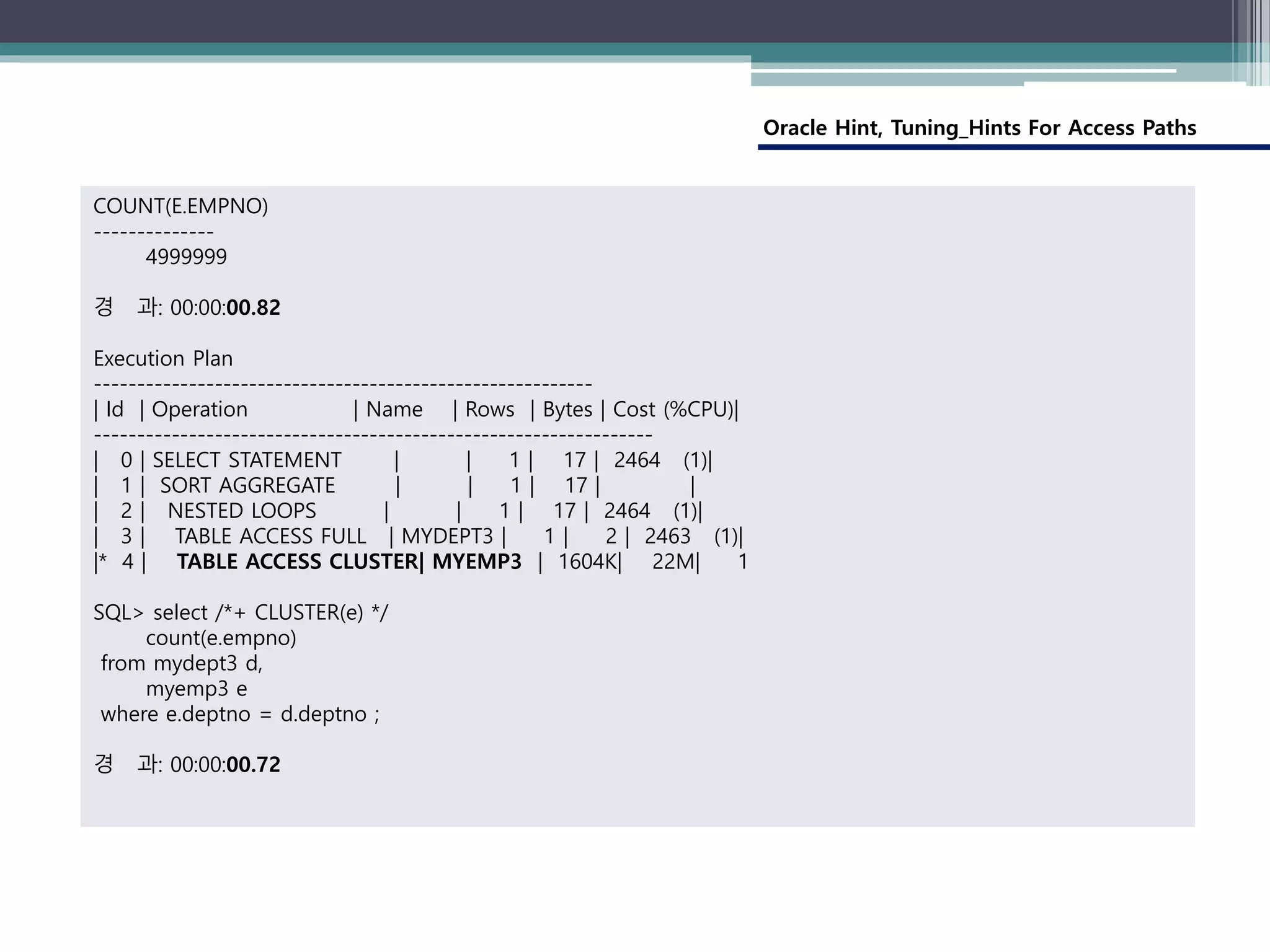Select the 'Execution Plan' heading
This screenshot has height=952, width=1270.
pyautogui.click(x=163, y=359)
